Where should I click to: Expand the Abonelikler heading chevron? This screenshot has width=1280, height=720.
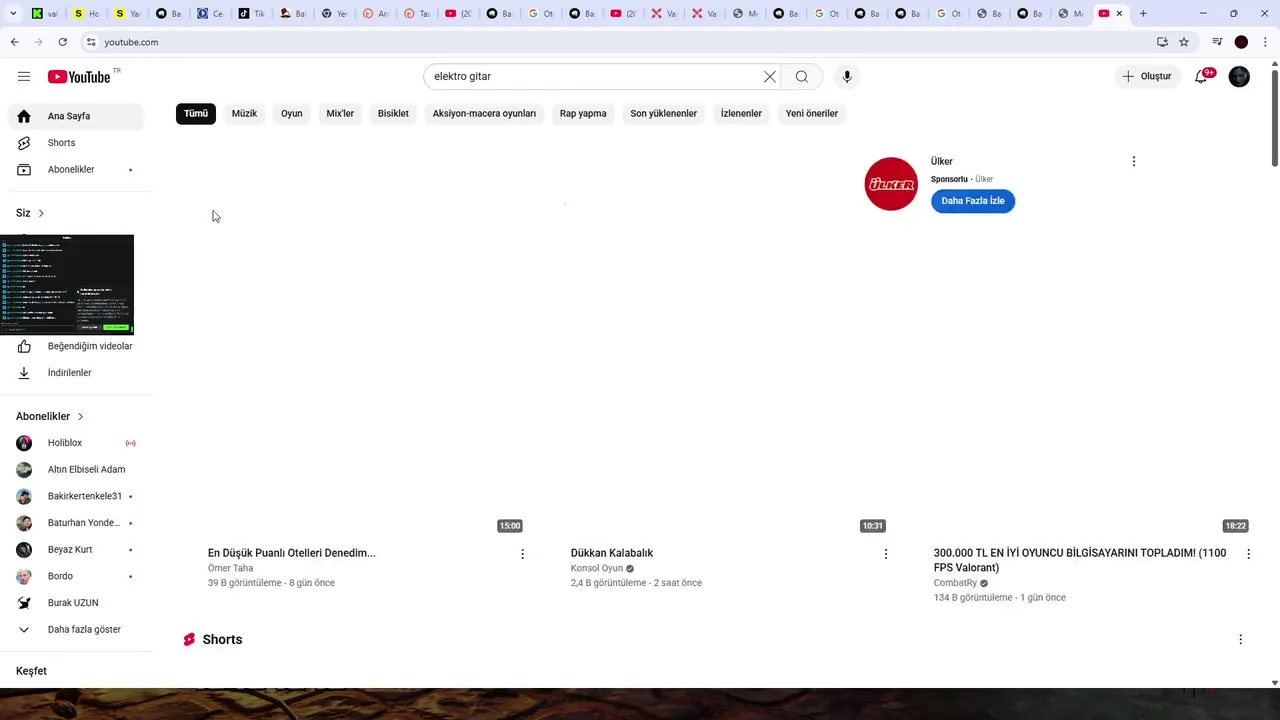80,416
